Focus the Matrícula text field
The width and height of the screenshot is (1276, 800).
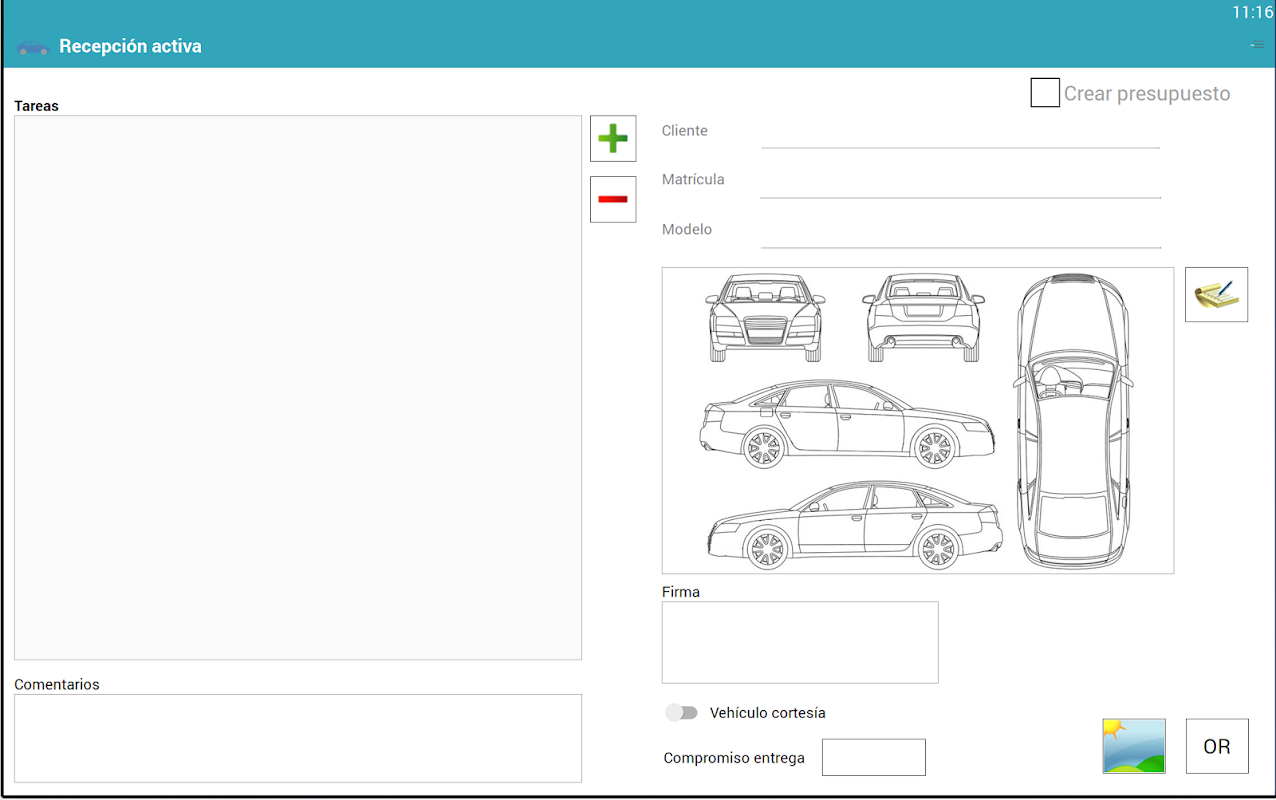point(960,183)
